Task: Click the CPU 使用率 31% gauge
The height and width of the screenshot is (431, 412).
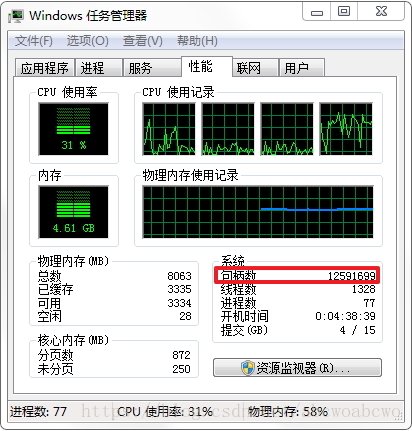Action: [73, 129]
